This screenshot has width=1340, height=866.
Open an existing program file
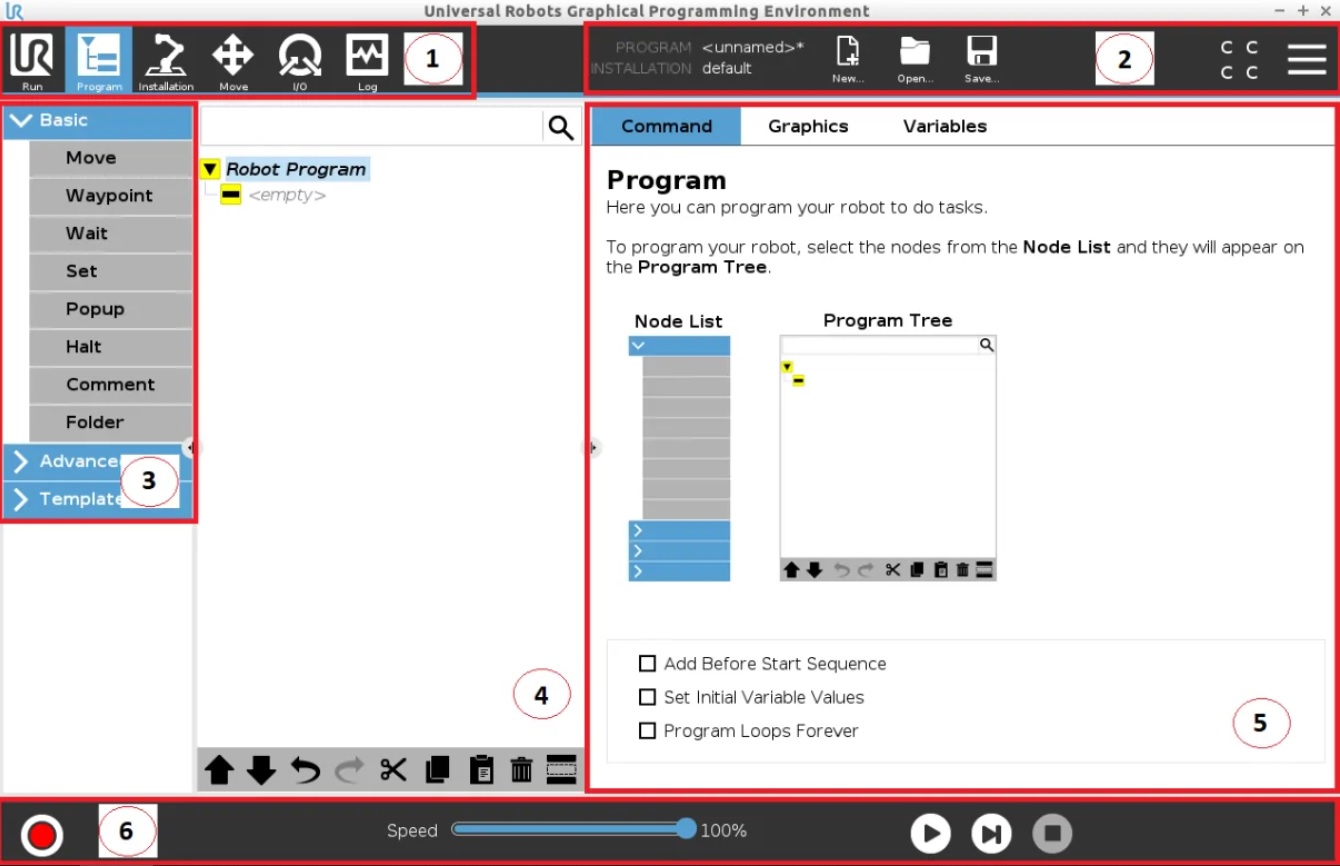[x=915, y=60]
